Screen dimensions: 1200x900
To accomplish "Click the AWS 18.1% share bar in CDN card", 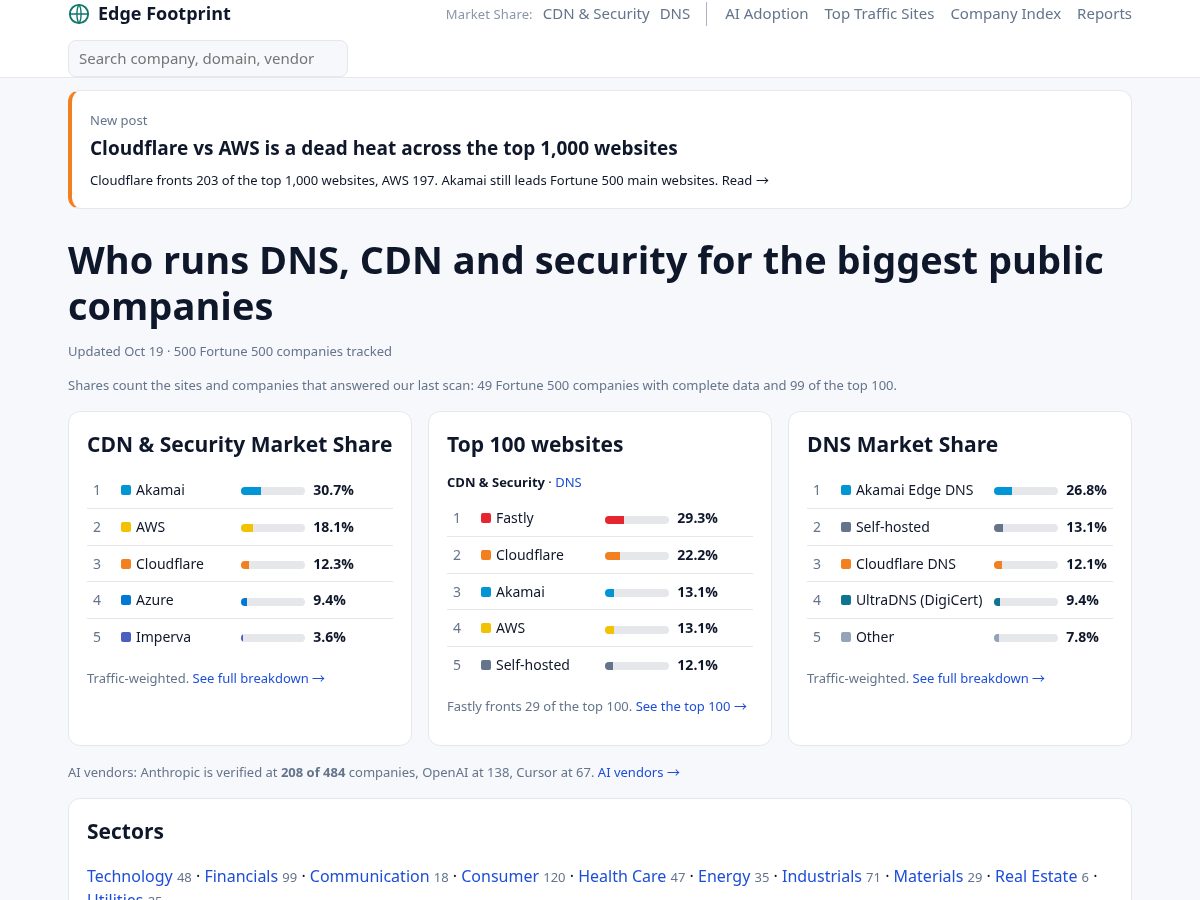I will [x=273, y=528].
